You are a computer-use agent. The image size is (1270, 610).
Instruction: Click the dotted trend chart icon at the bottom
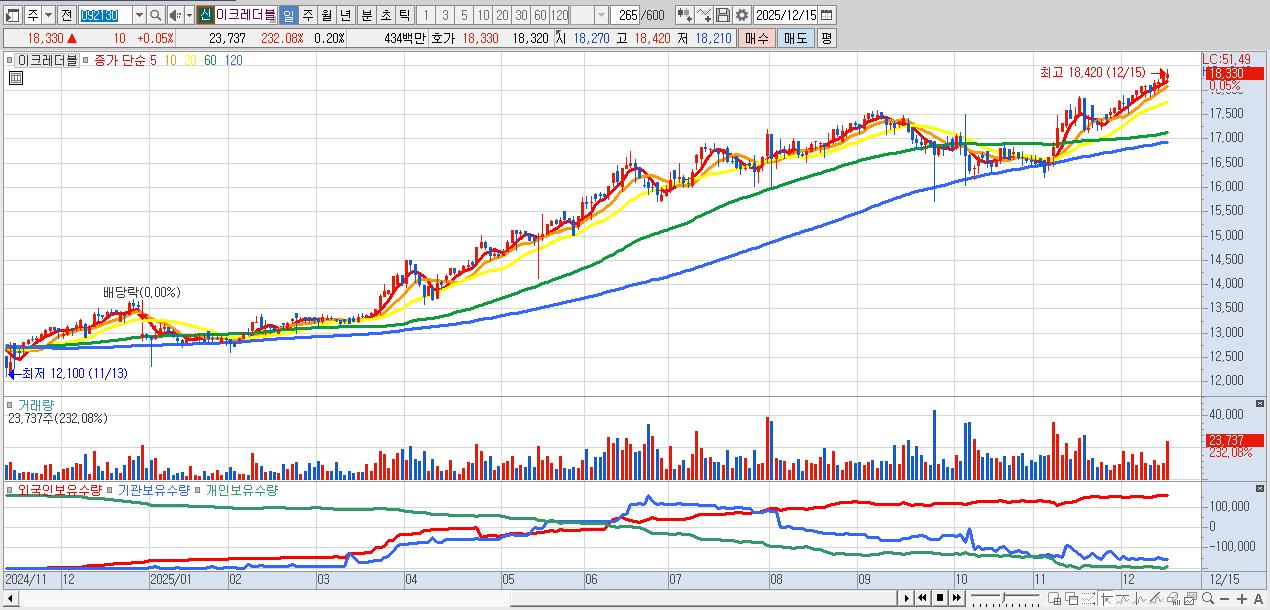tap(1089, 598)
